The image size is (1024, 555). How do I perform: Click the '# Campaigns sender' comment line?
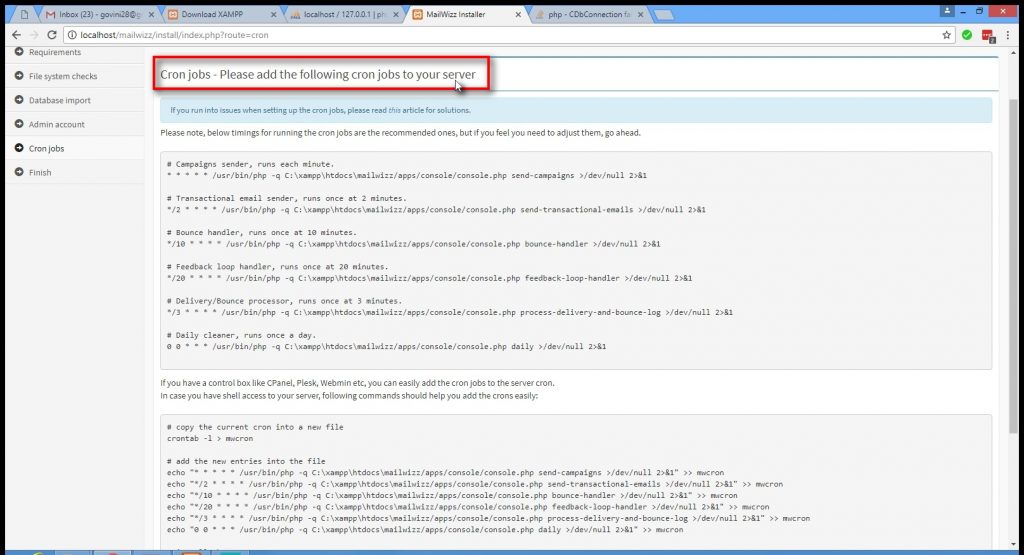(x=250, y=165)
